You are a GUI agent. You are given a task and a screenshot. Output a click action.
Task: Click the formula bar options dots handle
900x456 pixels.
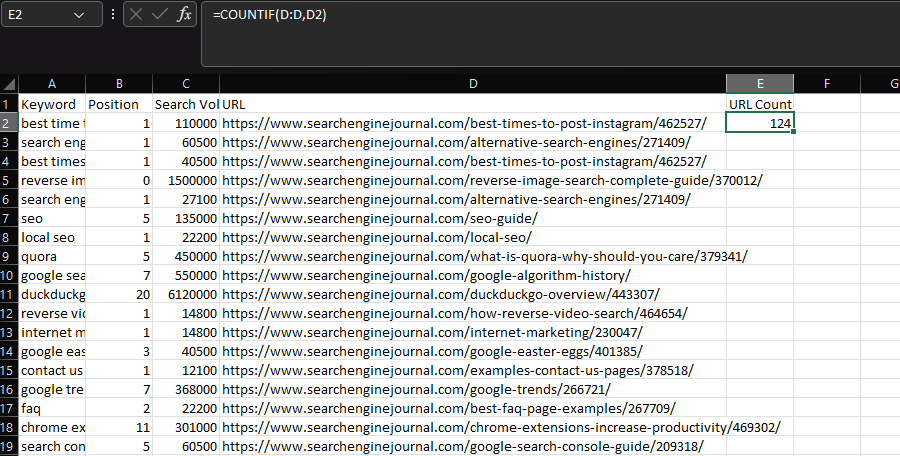coord(113,14)
